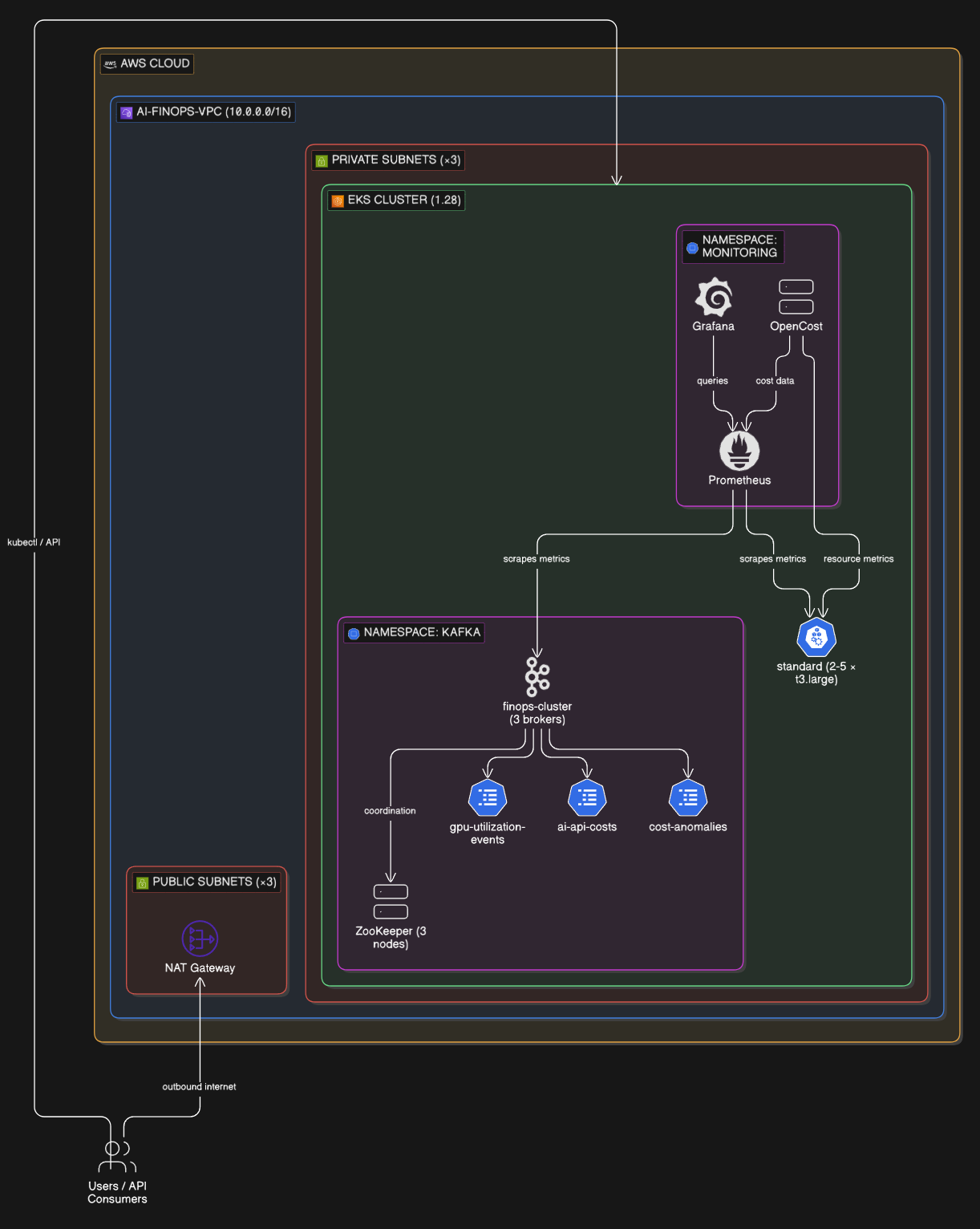Click the OpenCost text label
Image resolution: width=980 pixels, height=1229 pixels.
[796, 327]
